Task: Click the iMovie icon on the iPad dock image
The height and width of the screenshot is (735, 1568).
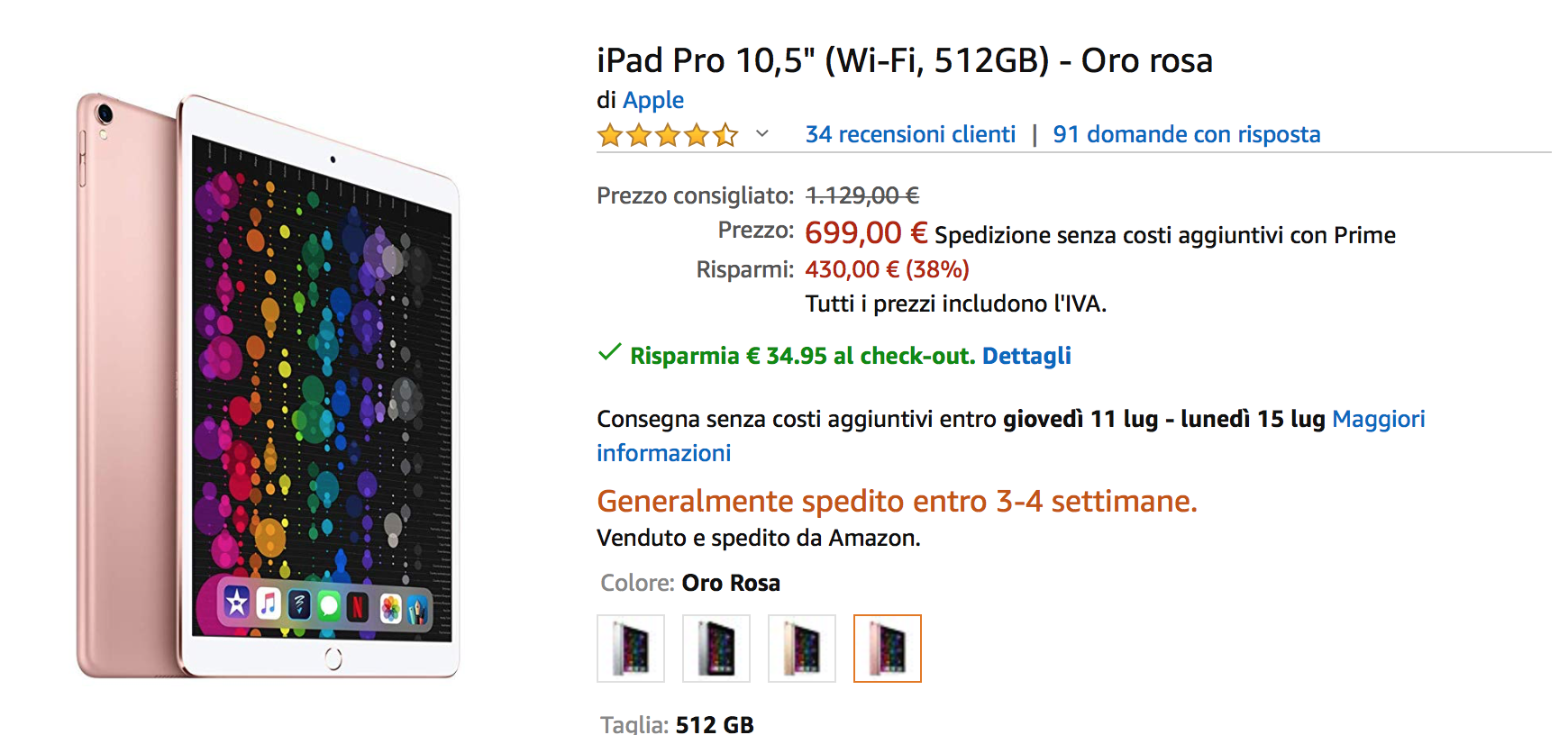Action: point(235,603)
